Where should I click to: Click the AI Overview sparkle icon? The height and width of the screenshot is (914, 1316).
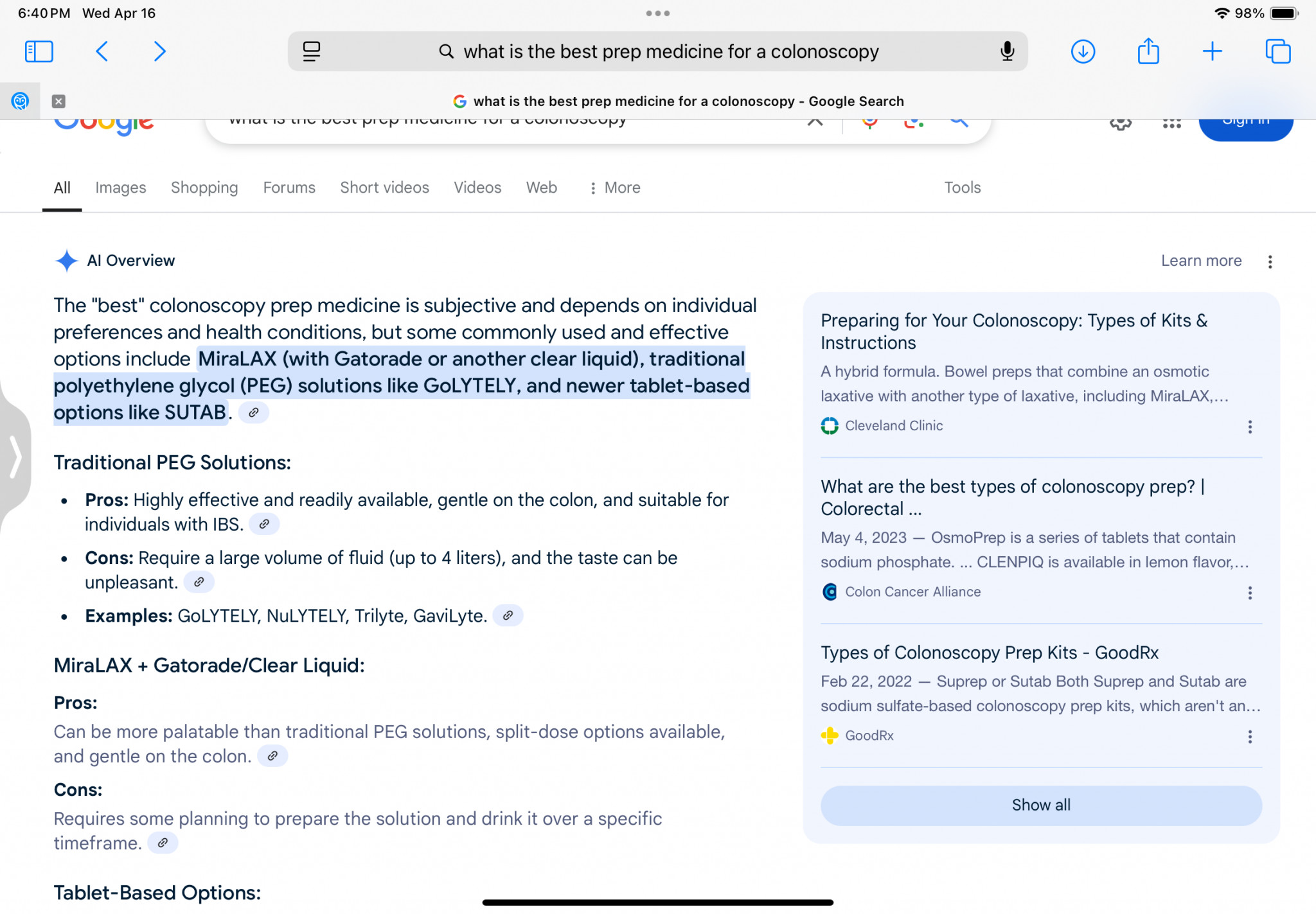pos(67,261)
